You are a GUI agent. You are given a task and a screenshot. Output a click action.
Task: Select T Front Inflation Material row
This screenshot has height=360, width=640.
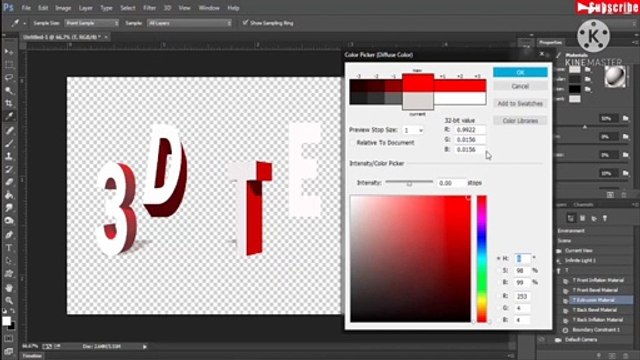click(x=598, y=280)
